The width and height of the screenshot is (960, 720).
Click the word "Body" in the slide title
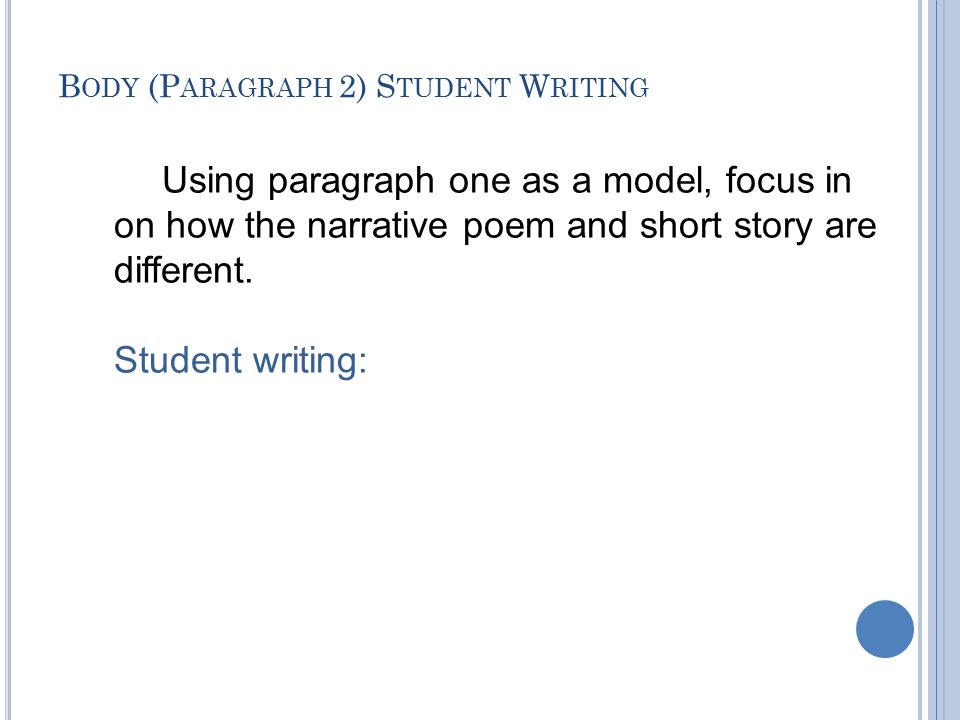[99, 86]
